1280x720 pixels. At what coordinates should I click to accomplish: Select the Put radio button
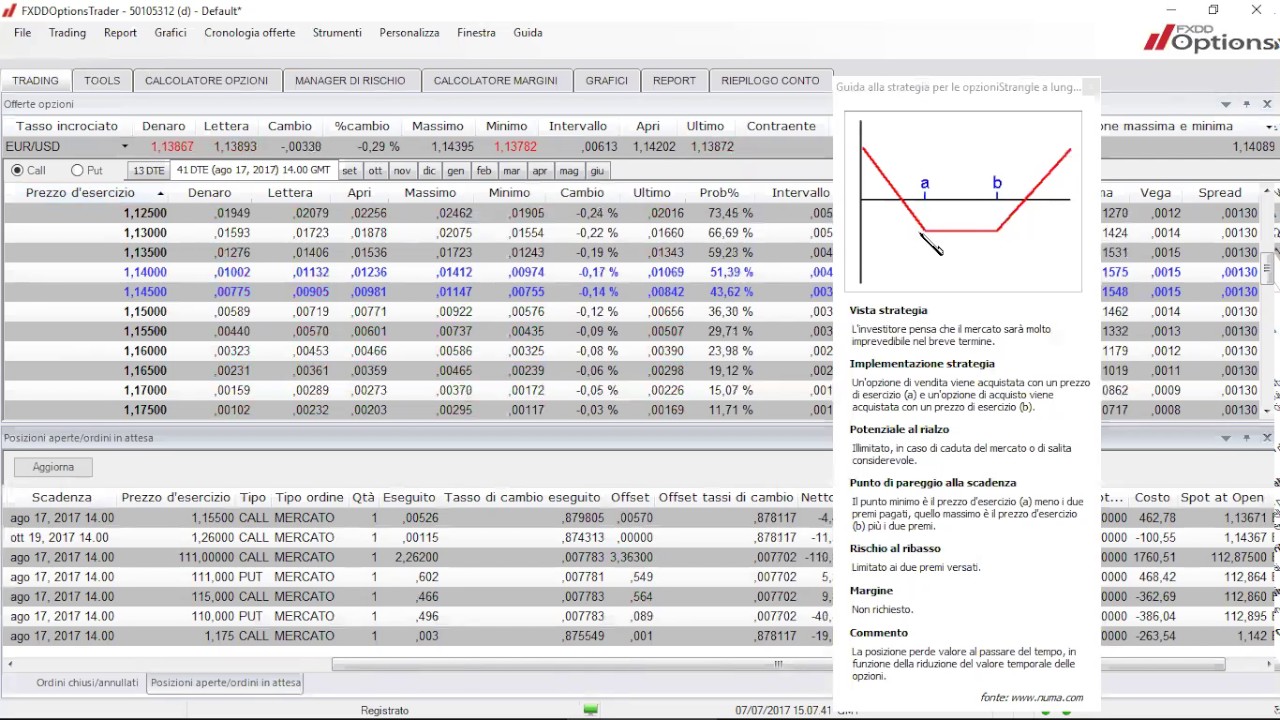77,171
